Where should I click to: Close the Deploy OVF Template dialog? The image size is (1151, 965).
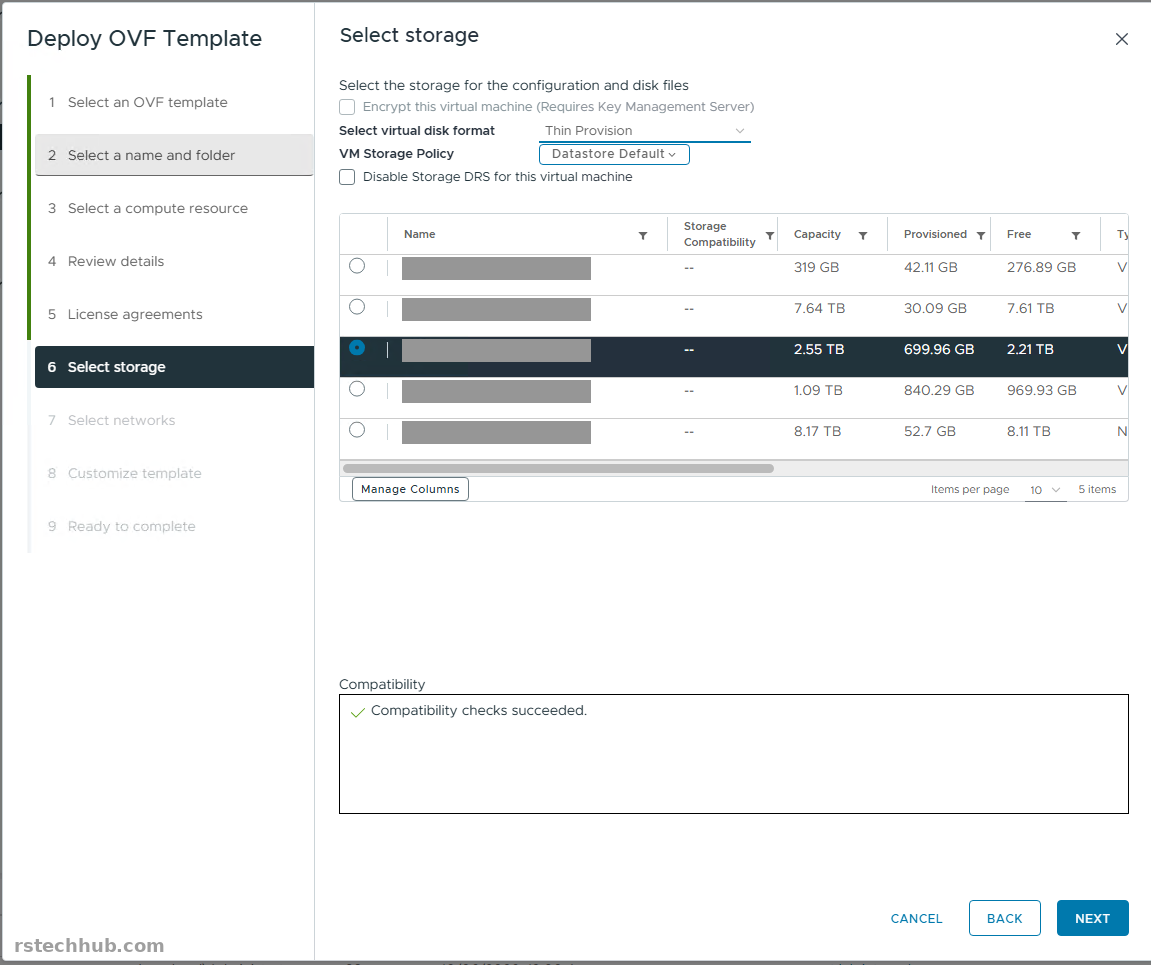(x=1122, y=39)
